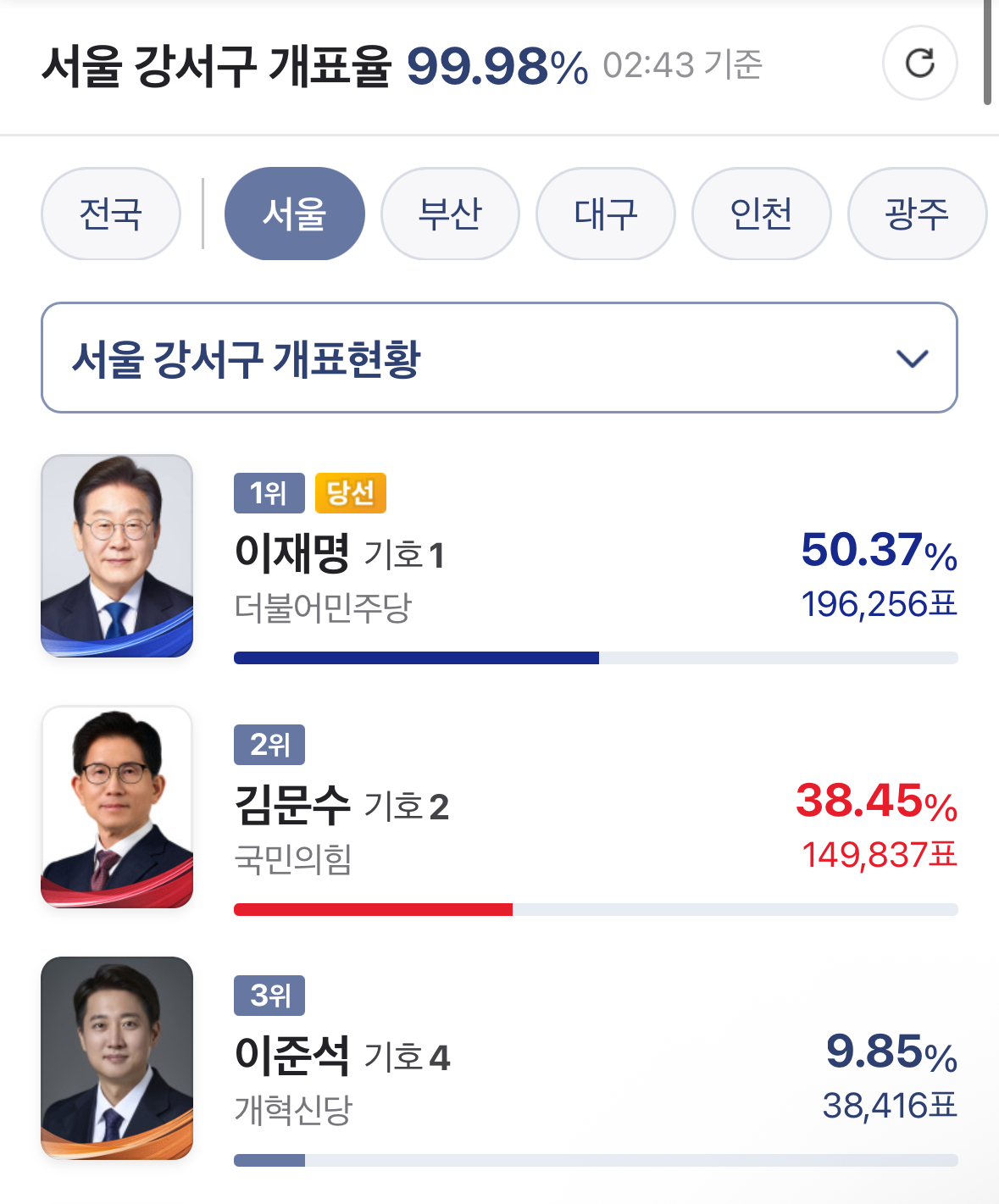Click the first-place candidate's photo
The height and width of the screenshot is (1204, 999).
tap(117, 556)
